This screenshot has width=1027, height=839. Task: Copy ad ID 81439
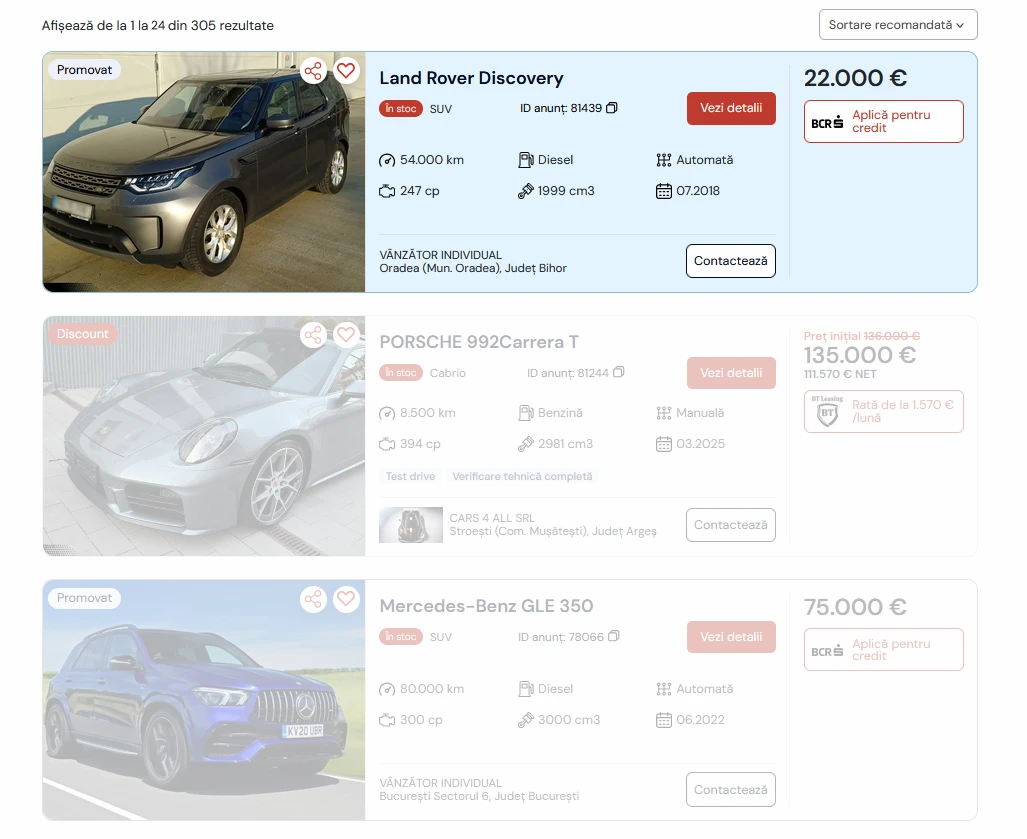coord(612,108)
